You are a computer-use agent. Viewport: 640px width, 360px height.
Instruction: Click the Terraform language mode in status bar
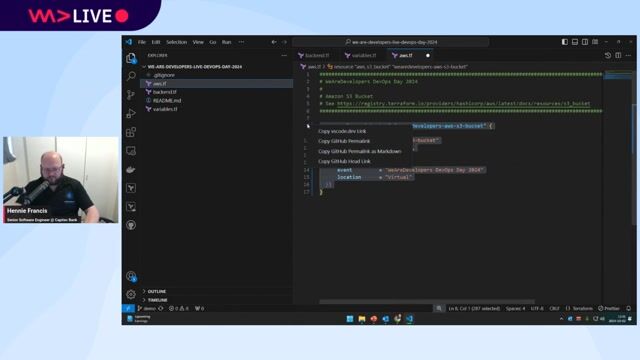point(580,309)
